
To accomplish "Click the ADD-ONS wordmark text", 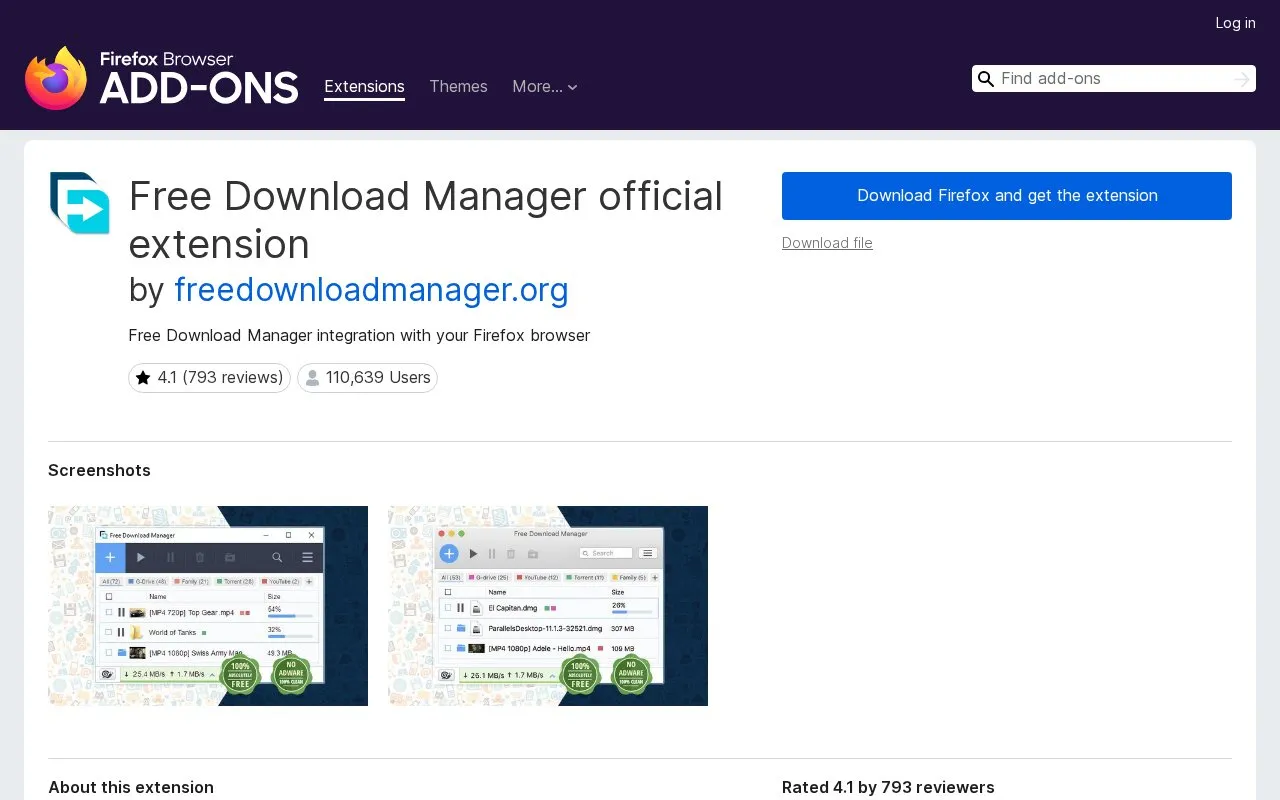I will [199, 89].
